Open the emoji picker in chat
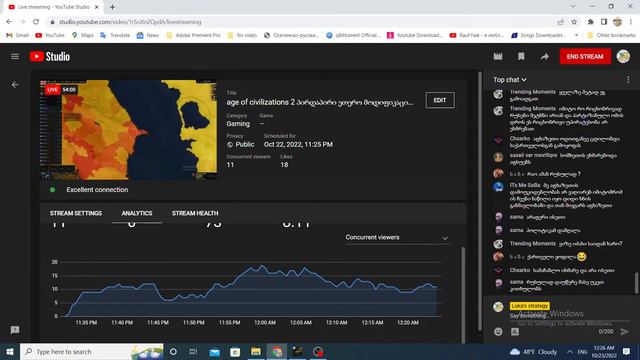The height and width of the screenshot is (360, 640). coord(498,332)
